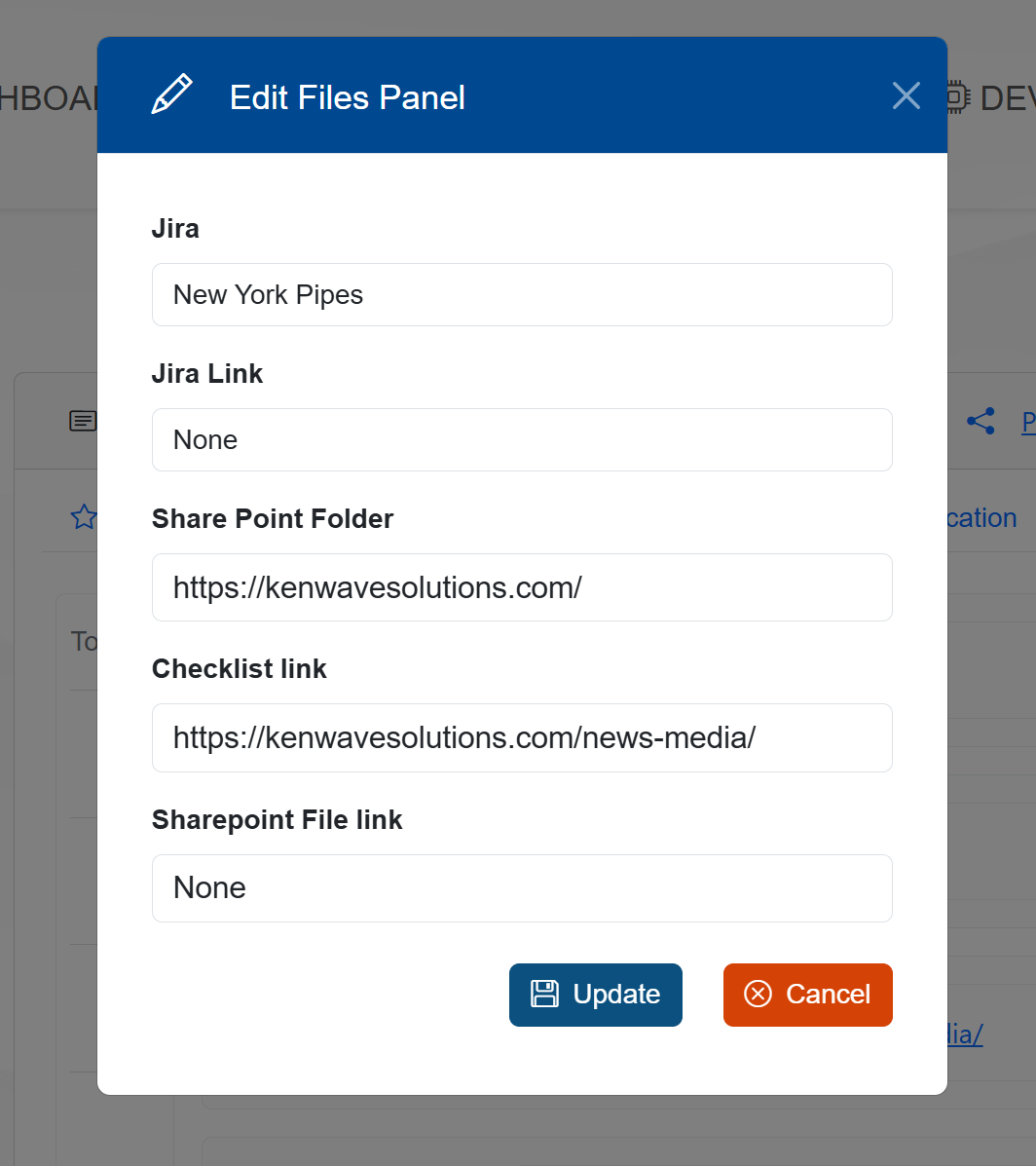The image size is (1036, 1166).
Task: Click the star favorite icon
Action: click(84, 517)
